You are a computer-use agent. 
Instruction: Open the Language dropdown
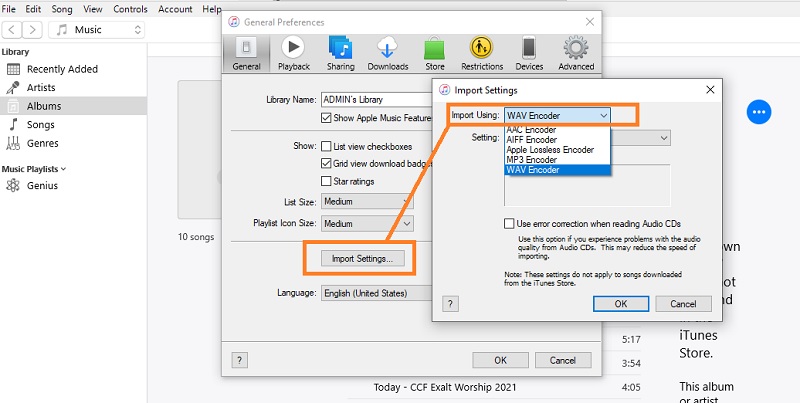pyautogui.click(x=377, y=293)
